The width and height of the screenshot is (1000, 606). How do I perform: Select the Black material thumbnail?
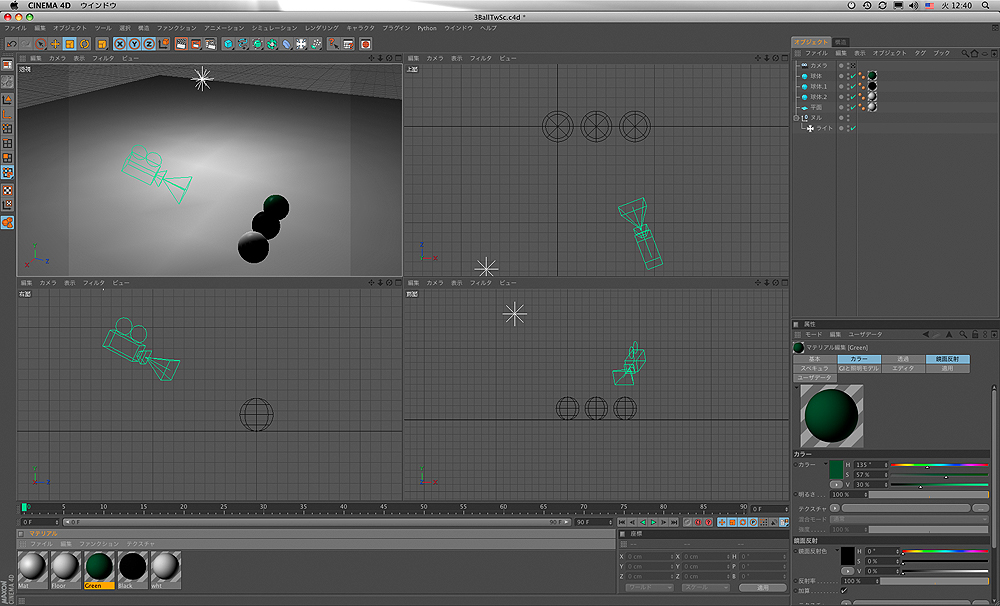[x=132, y=569]
